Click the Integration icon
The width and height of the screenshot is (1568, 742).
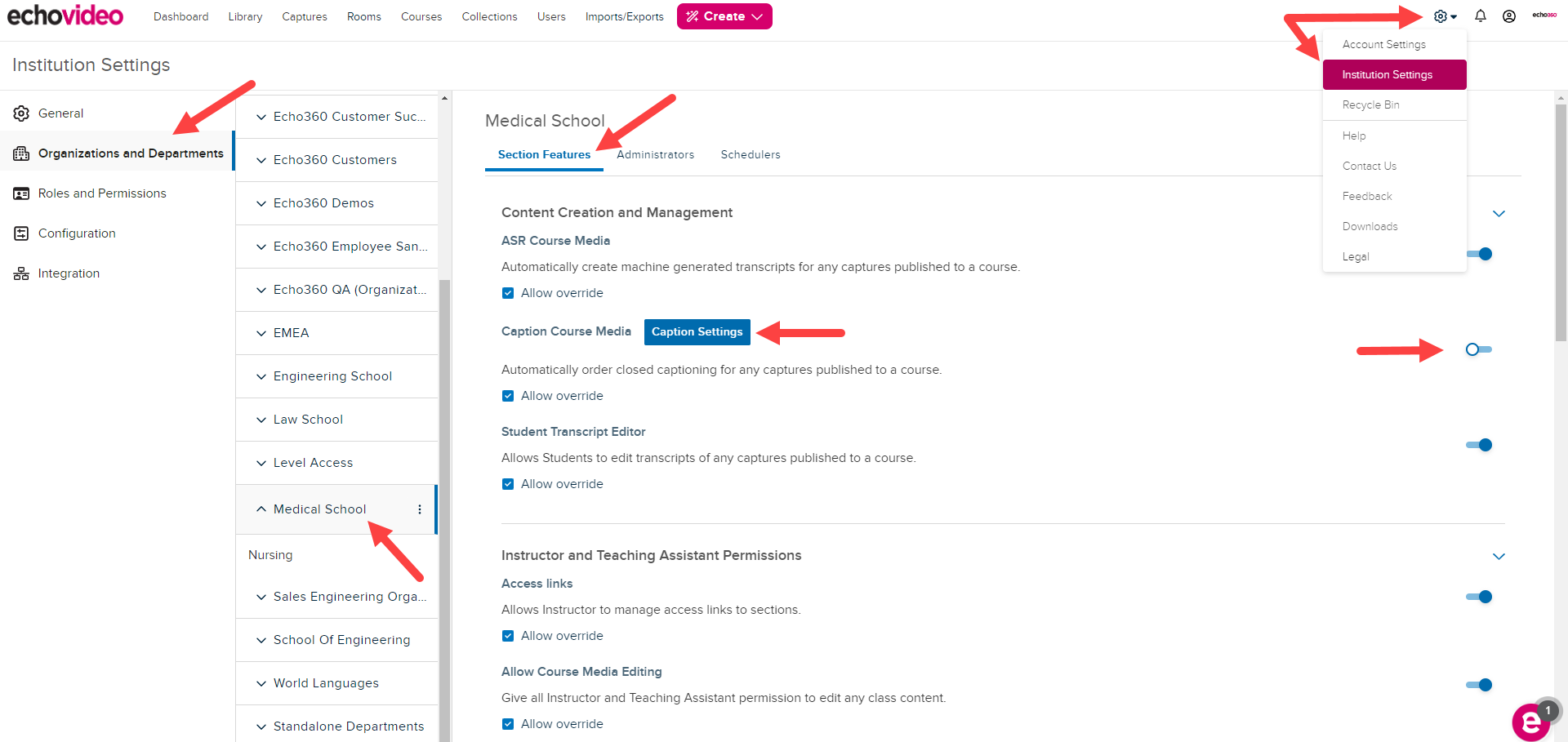21,273
